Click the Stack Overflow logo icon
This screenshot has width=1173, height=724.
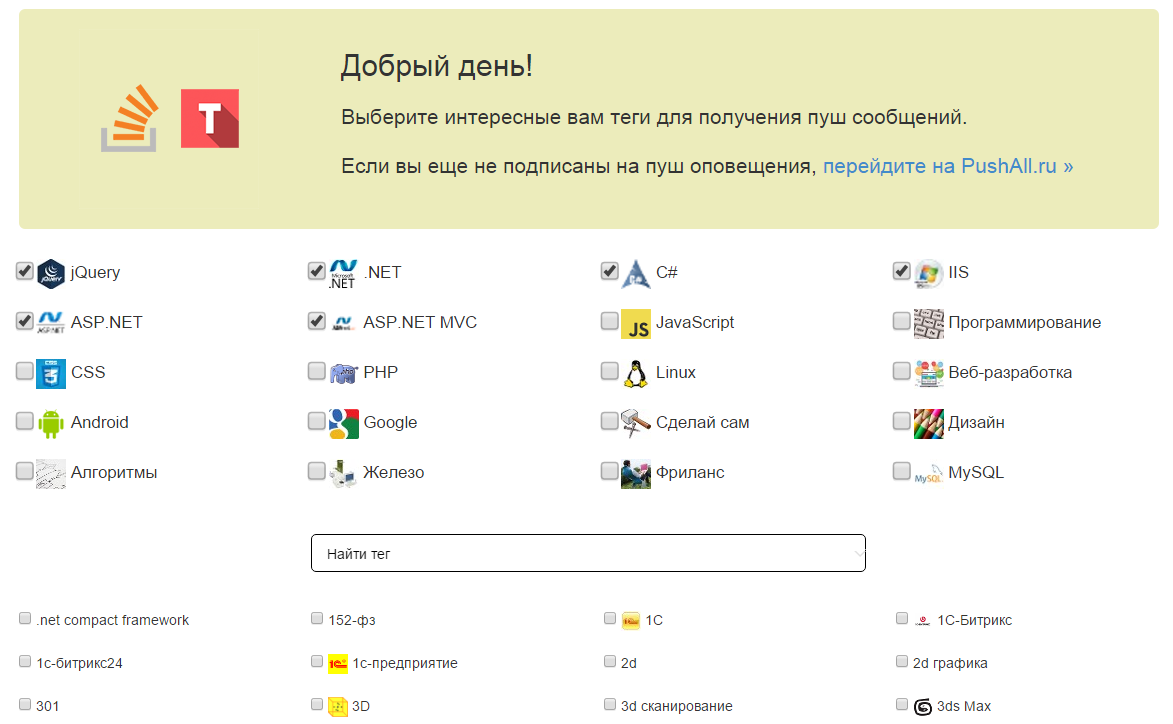(131, 118)
